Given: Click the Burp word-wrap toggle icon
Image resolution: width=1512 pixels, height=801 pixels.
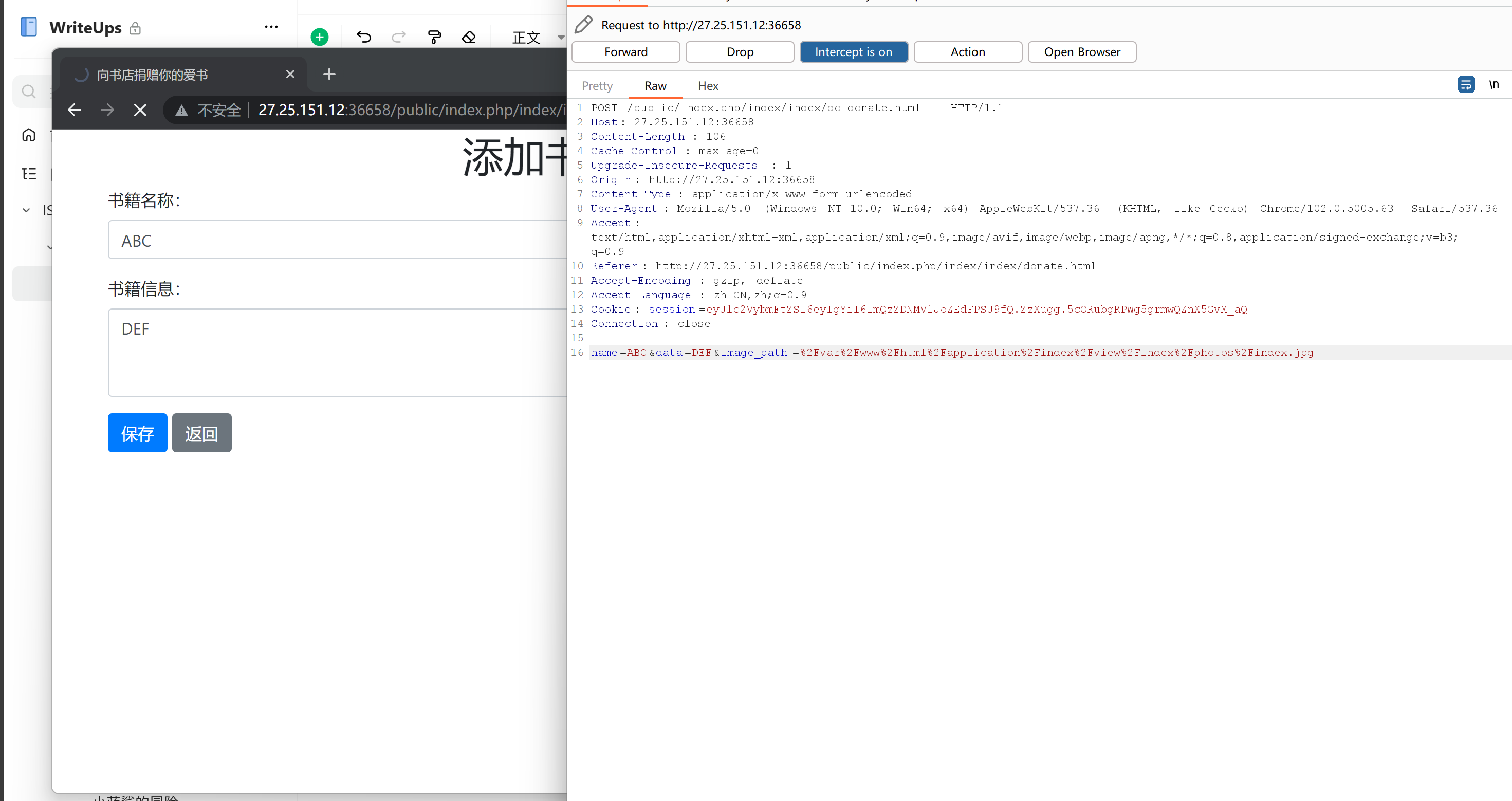Looking at the screenshot, I should coord(1465,84).
